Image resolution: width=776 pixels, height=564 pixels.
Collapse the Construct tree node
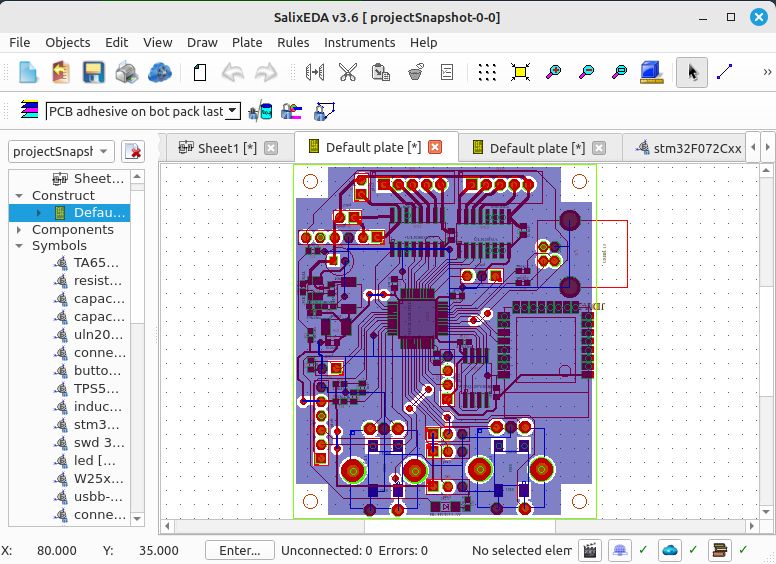[19, 196]
